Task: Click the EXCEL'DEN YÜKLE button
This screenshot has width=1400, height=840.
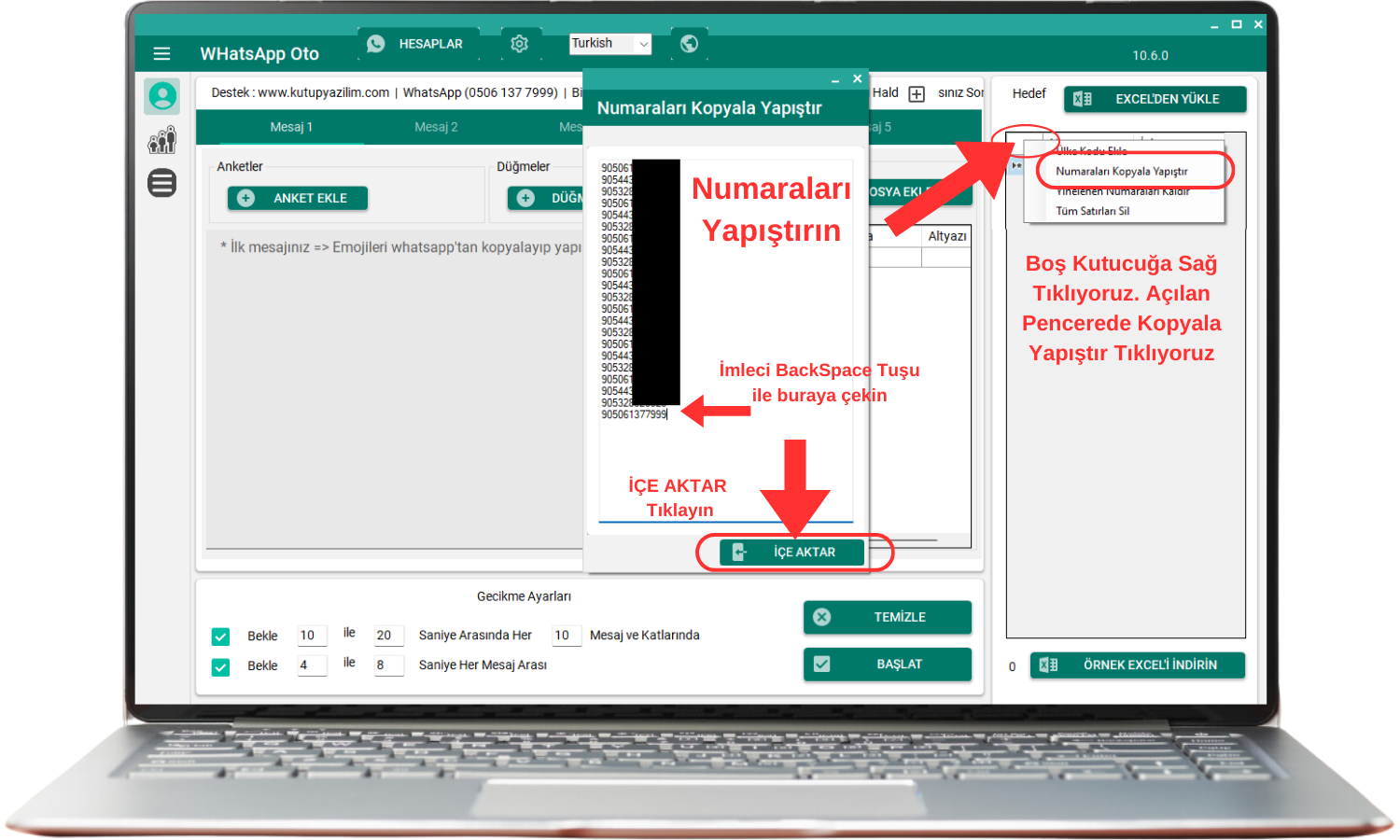Action: (x=1155, y=99)
